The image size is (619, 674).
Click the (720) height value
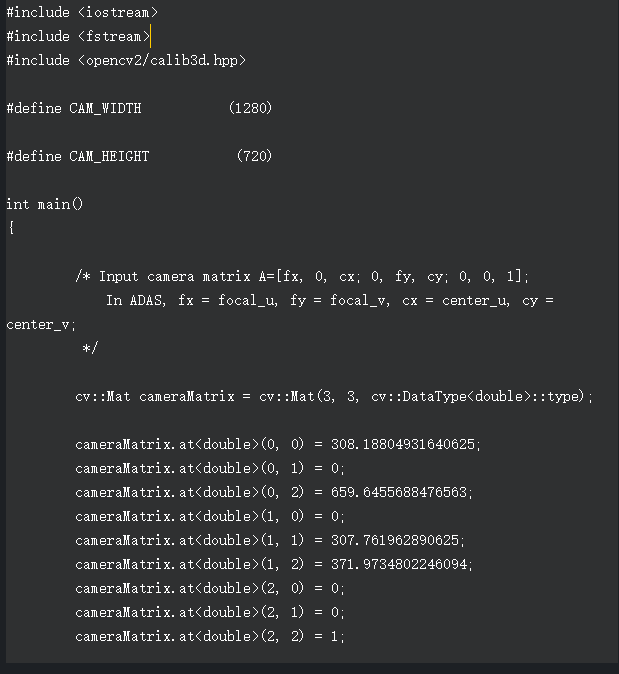[x=254, y=156]
